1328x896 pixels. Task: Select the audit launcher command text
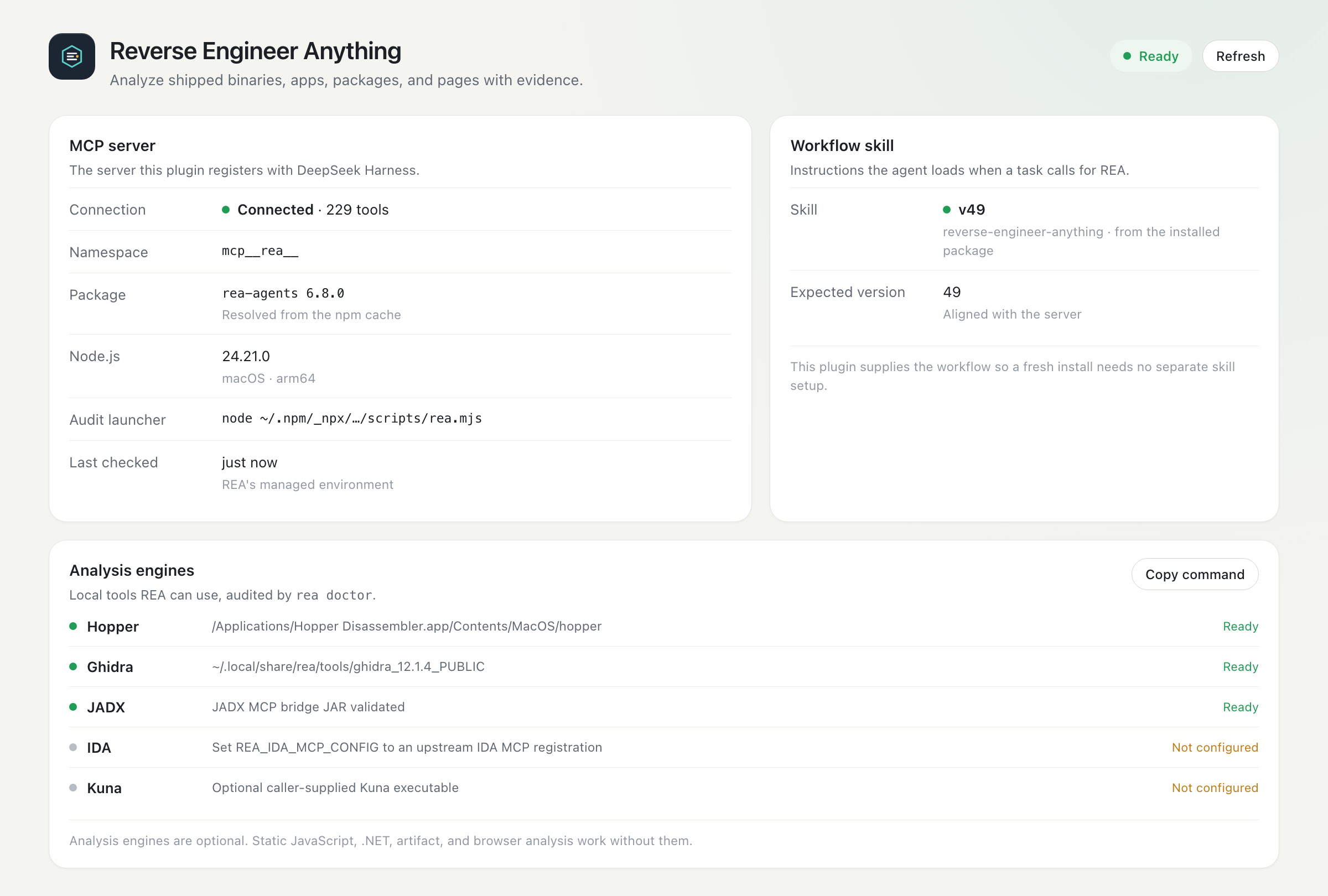(x=351, y=419)
